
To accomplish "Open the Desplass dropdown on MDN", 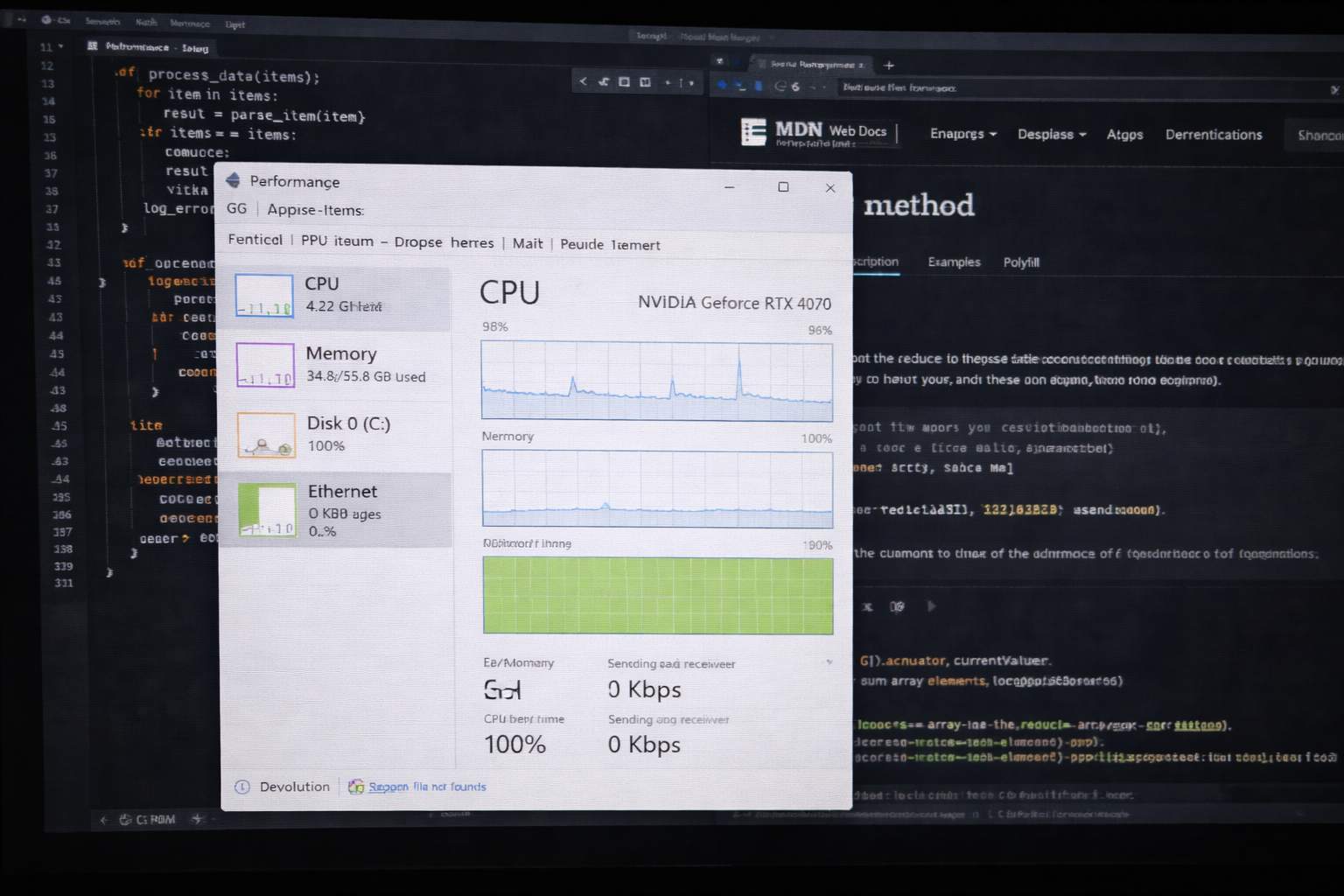I will click(1052, 134).
